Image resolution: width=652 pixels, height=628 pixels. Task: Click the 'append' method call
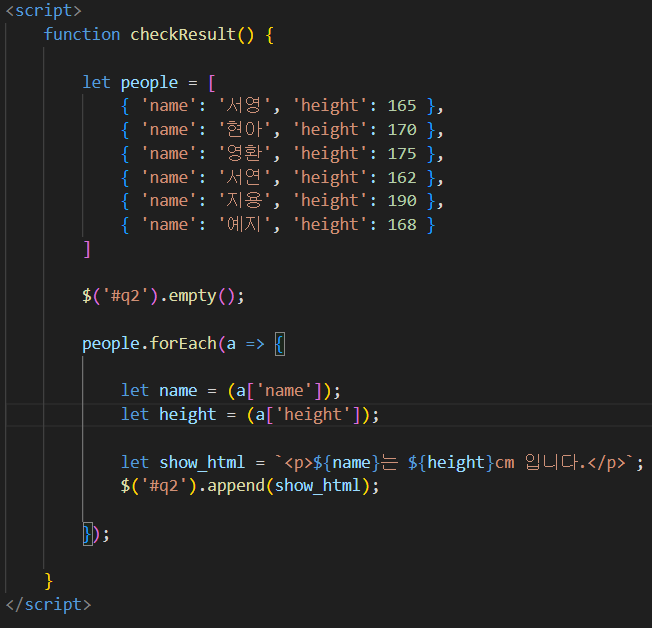[236, 486]
